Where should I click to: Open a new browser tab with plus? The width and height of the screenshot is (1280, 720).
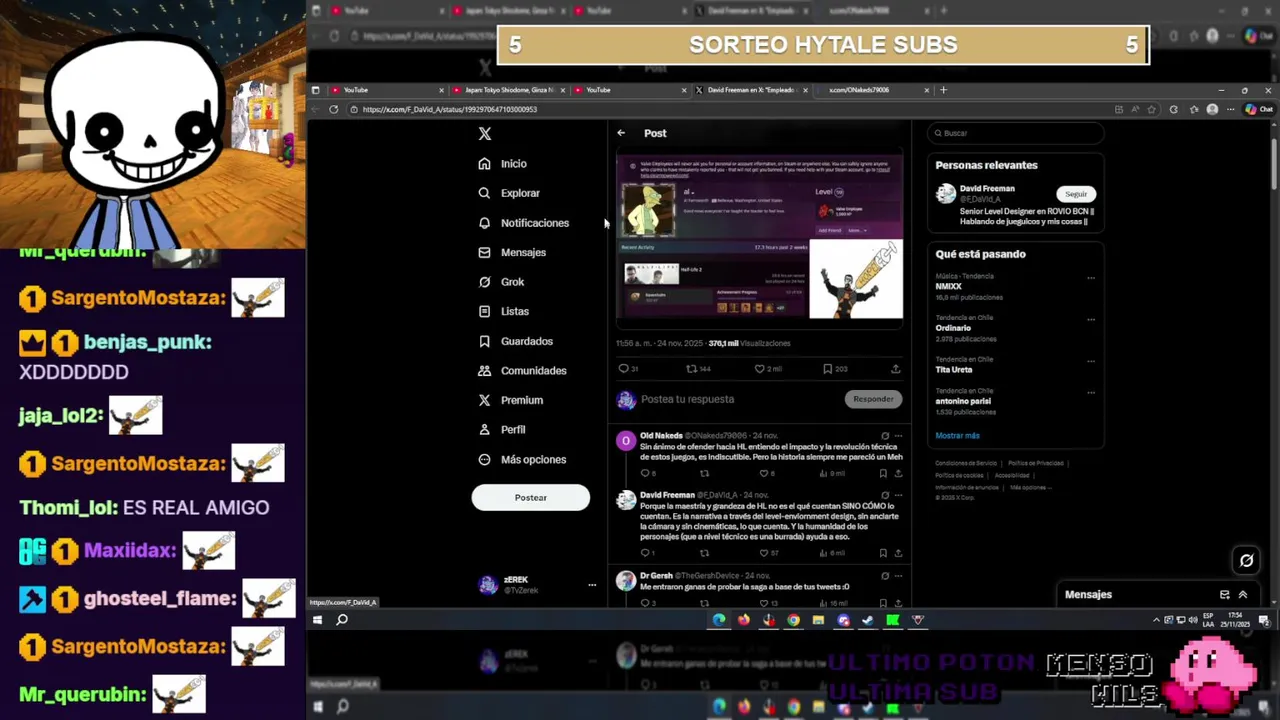943,90
